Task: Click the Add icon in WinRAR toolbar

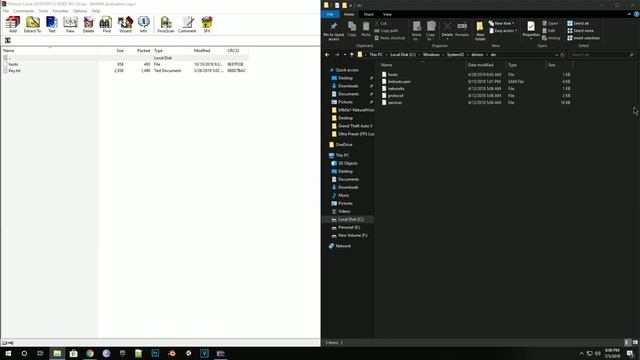Action: point(13,24)
